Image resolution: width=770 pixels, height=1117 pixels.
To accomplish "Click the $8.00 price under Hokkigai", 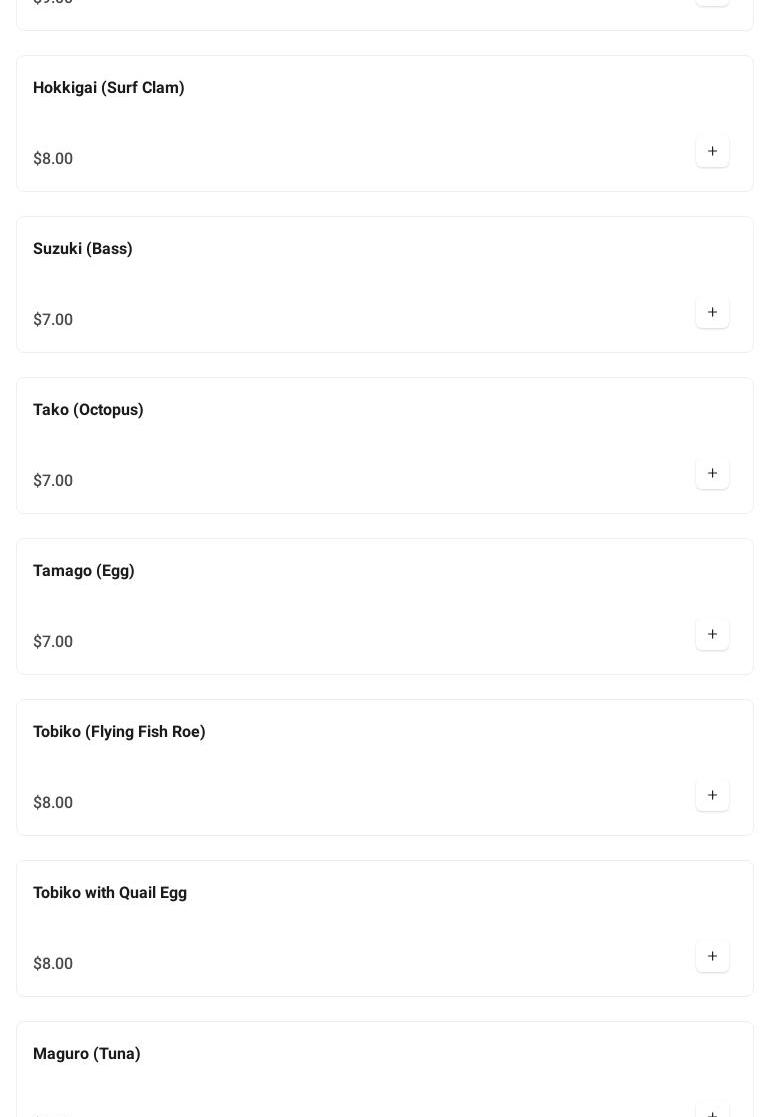I will [x=53, y=159].
